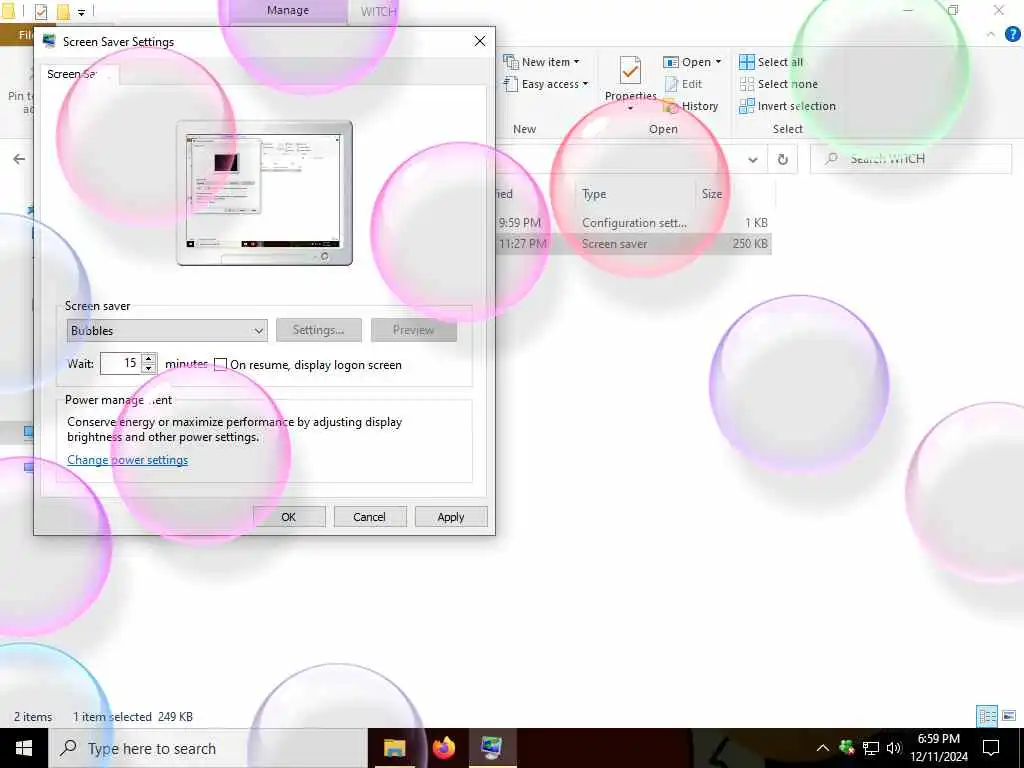Click the Preview button in the dialog
The image size is (1024, 768).
click(x=413, y=330)
